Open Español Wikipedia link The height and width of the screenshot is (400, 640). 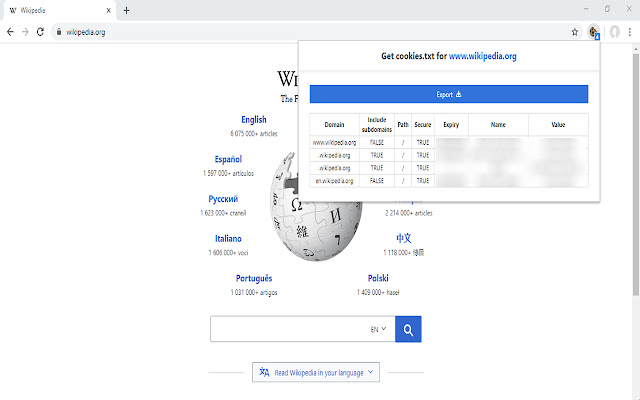point(228,159)
